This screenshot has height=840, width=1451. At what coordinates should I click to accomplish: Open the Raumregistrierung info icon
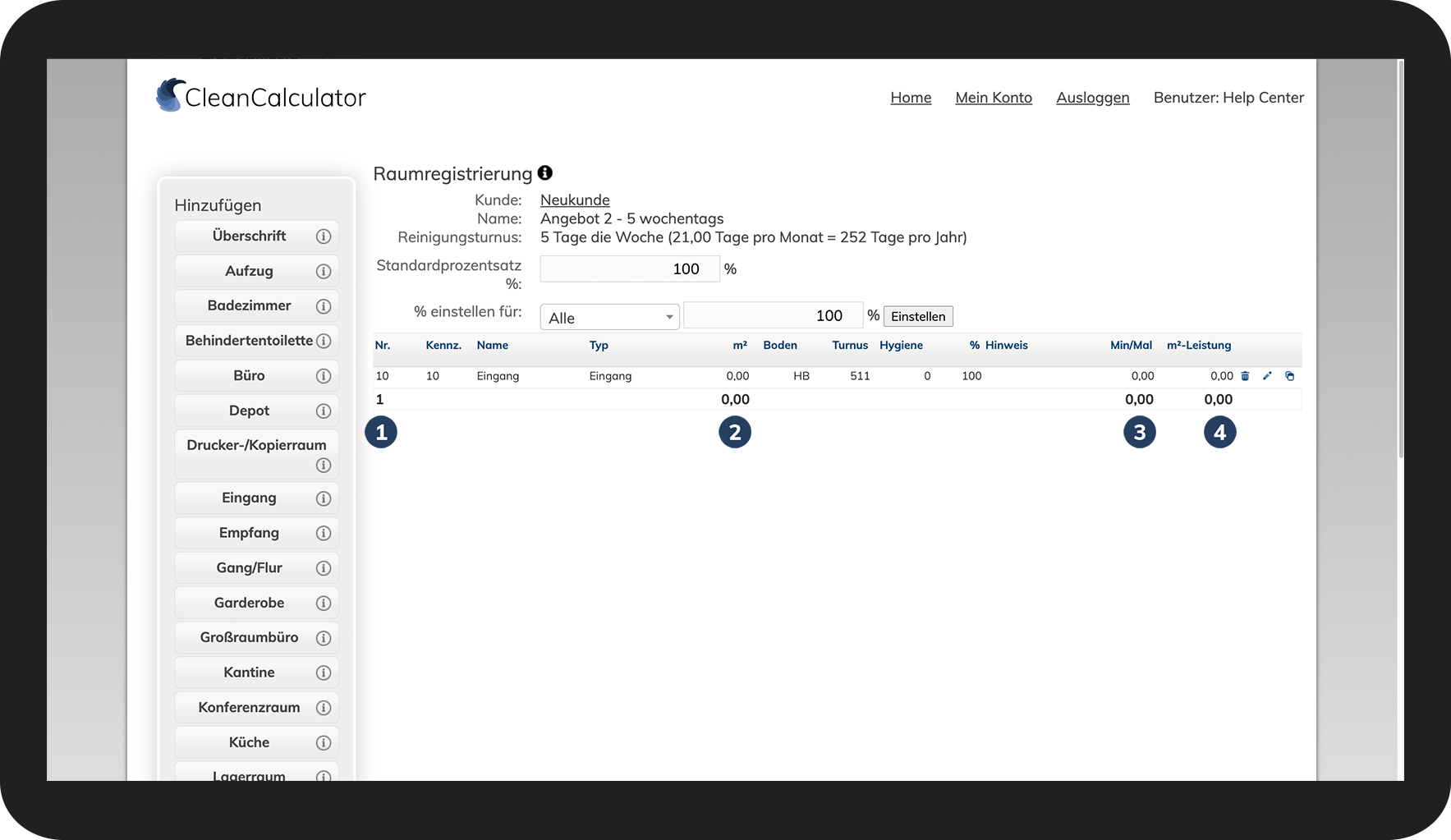coord(545,173)
